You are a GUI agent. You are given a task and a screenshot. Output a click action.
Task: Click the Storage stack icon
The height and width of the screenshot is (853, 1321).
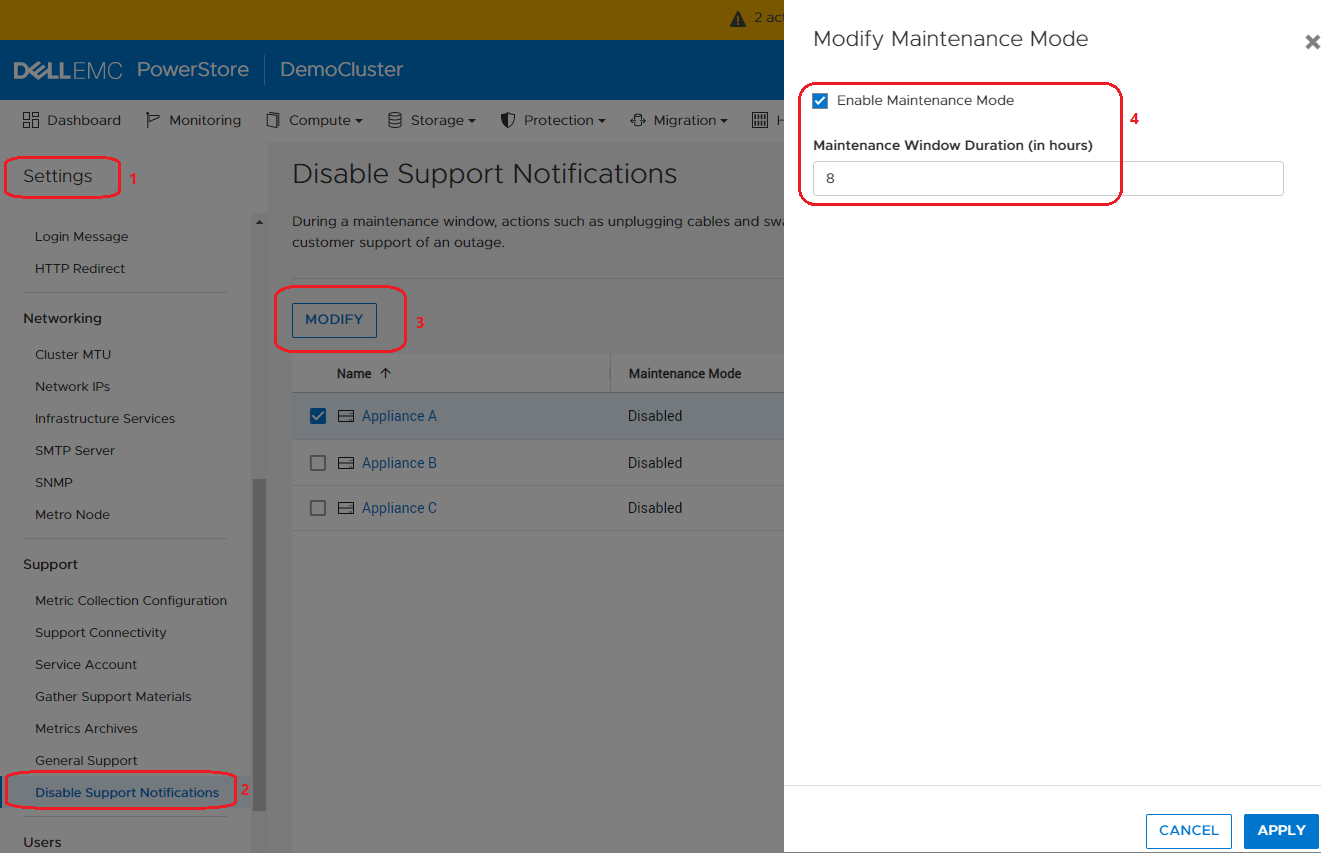pos(397,120)
